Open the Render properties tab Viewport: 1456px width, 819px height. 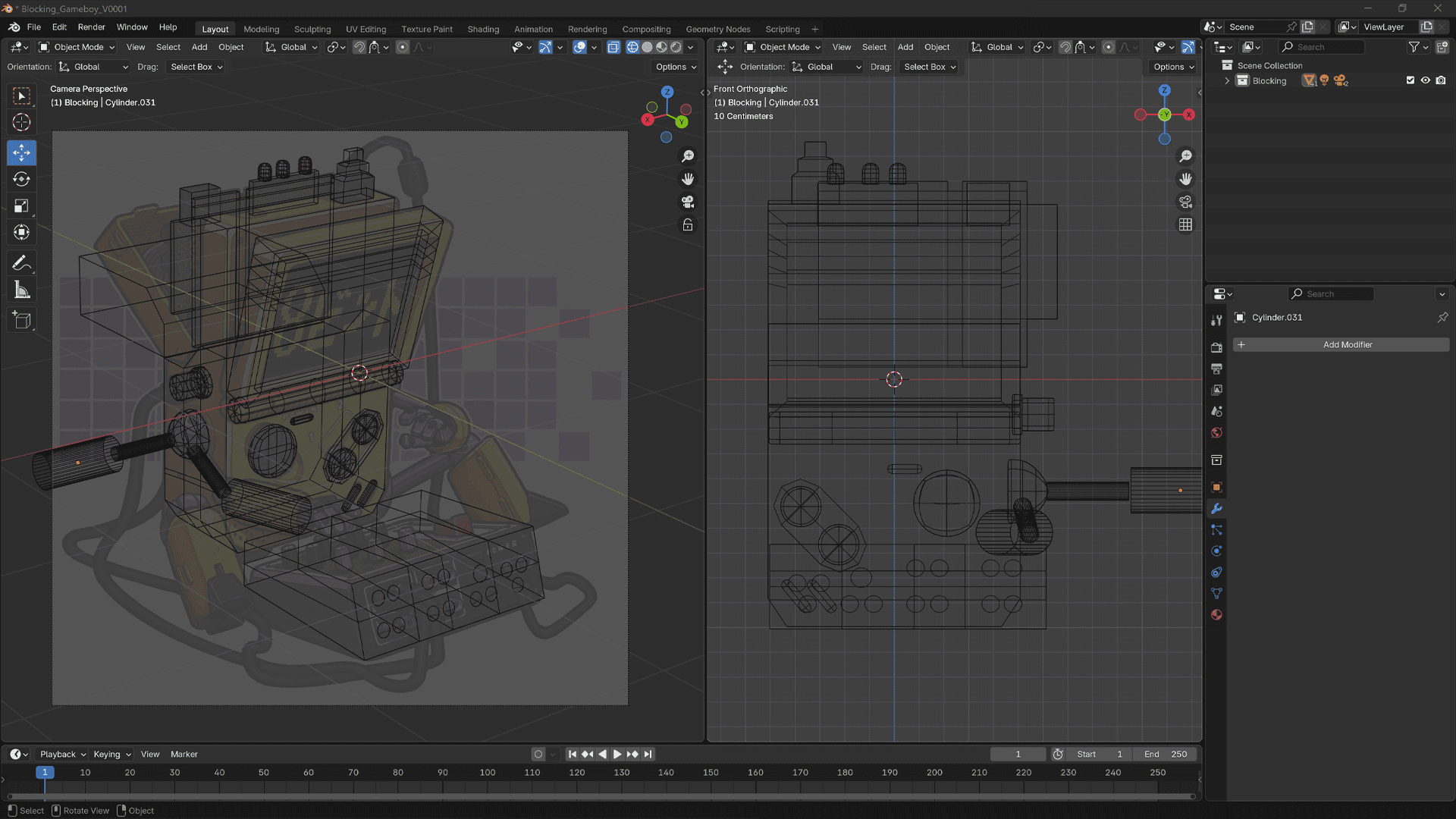coord(1216,347)
